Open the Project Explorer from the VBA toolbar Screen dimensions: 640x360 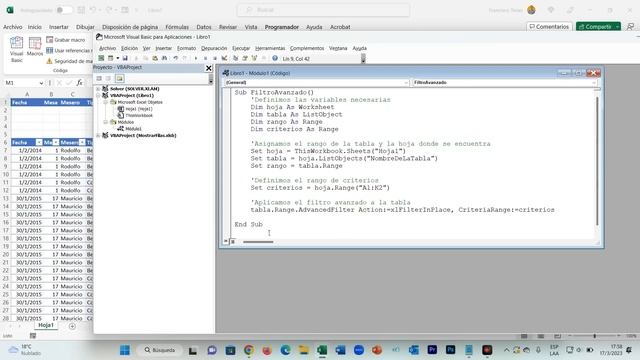coord(236,58)
